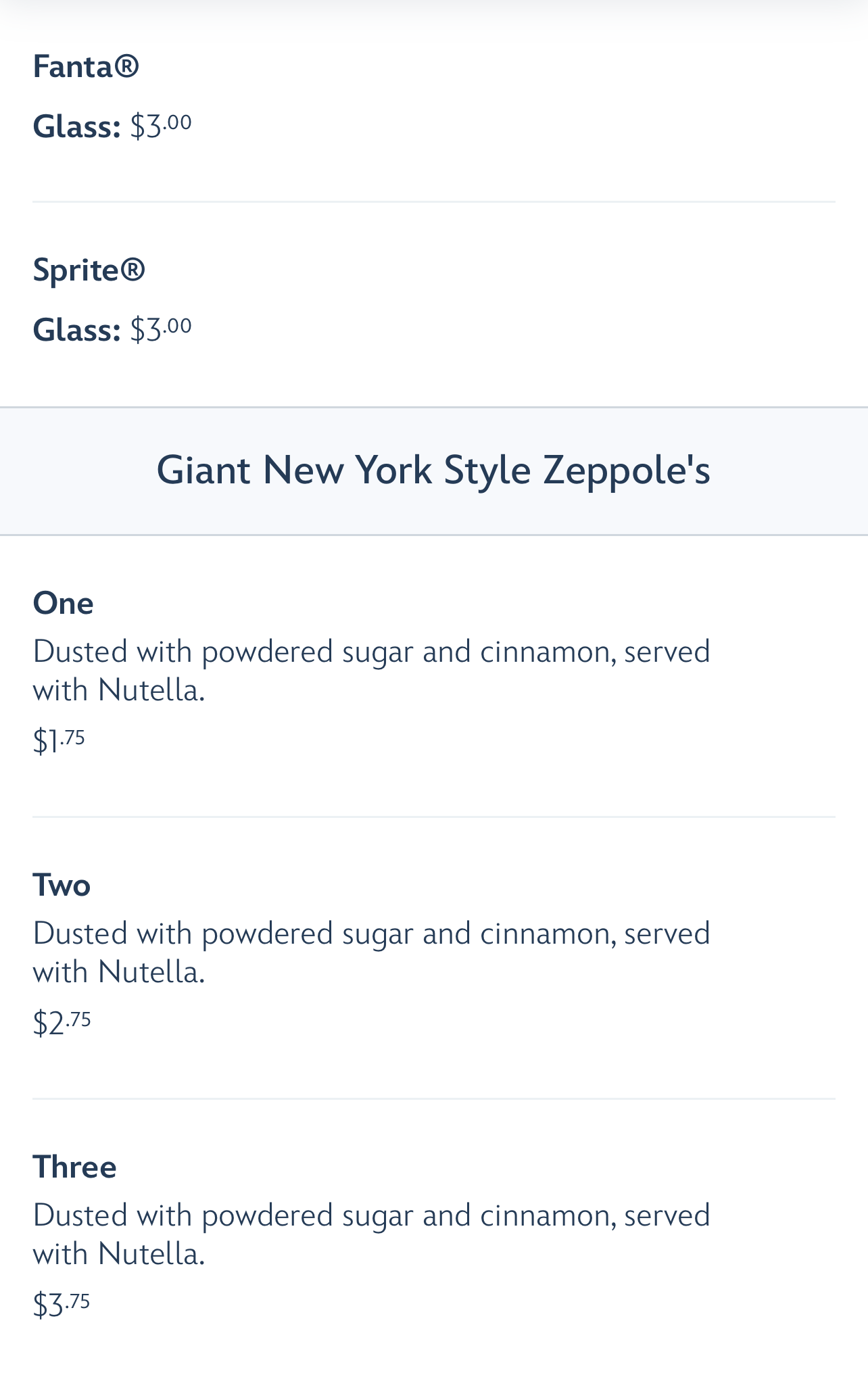Image resolution: width=868 pixels, height=1377 pixels.
Task: Click the description under Two zeppole
Action: 371,952
